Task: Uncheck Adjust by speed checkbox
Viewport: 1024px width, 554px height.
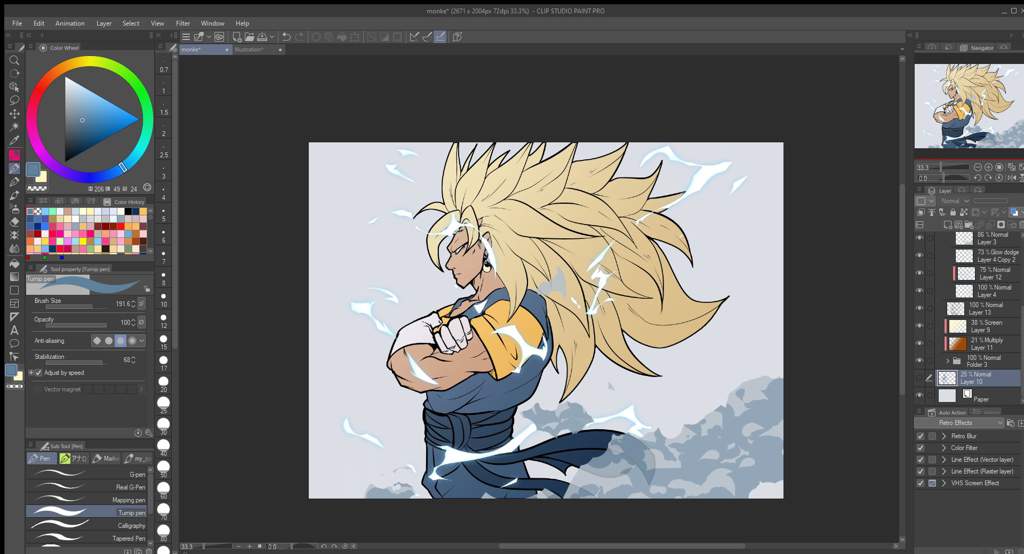Action: (x=38, y=373)
